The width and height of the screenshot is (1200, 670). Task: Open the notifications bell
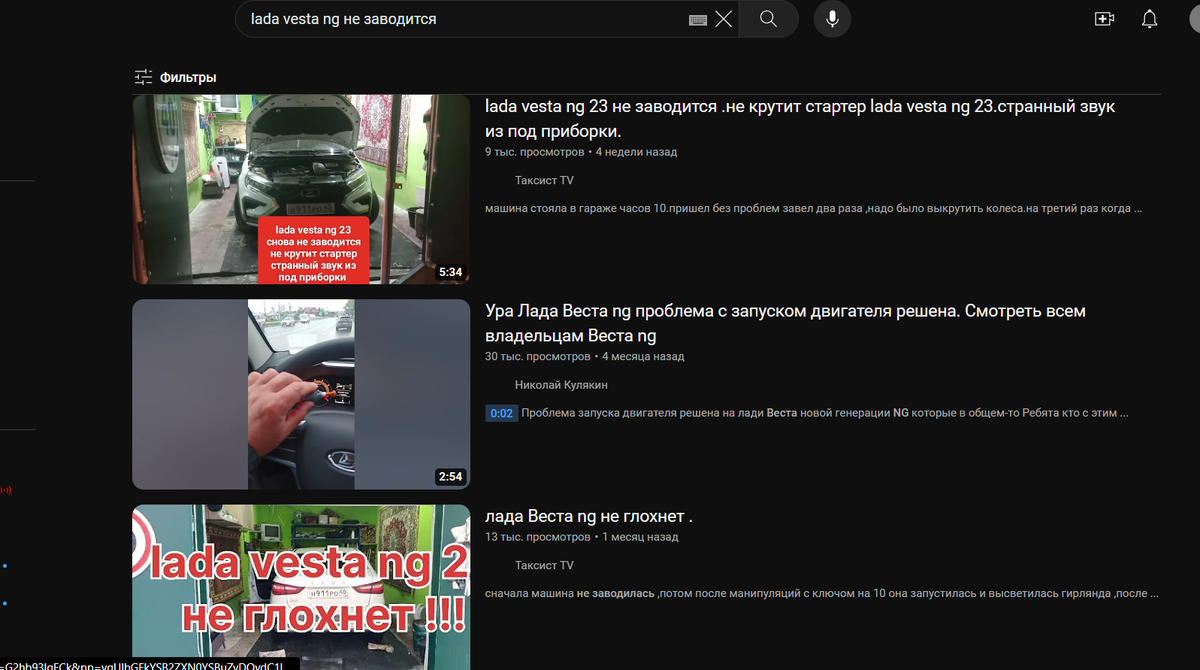pyautogui.click(x=1150, y=19)
